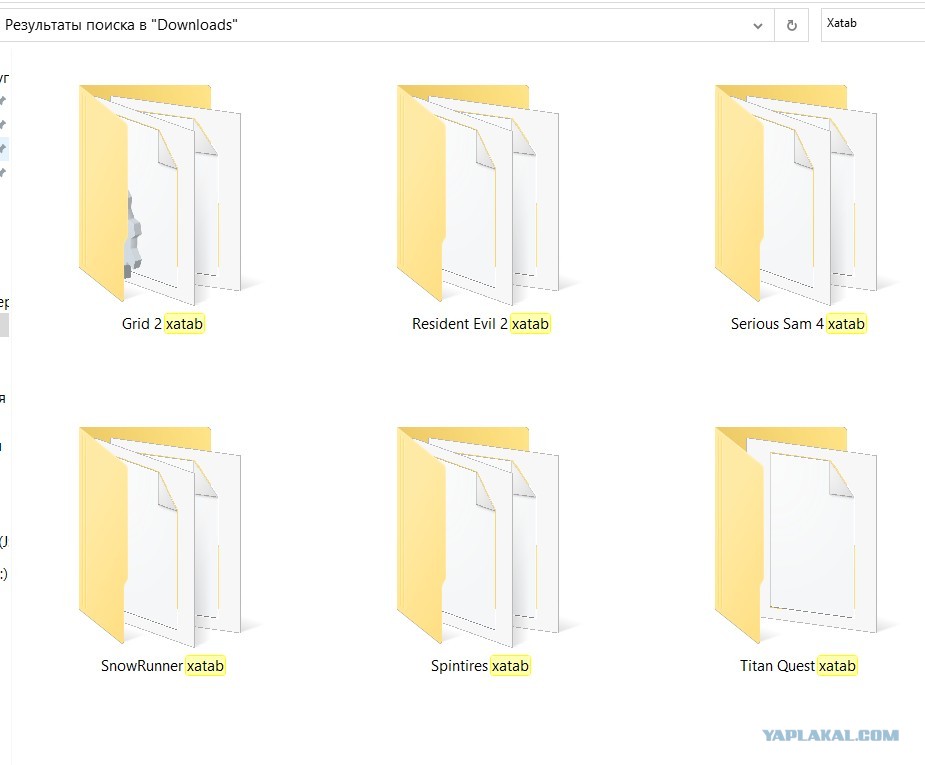The image size is (925, 765).
Task: Select the "Spintires xatab" label
Action: click(x=480, y=666)
